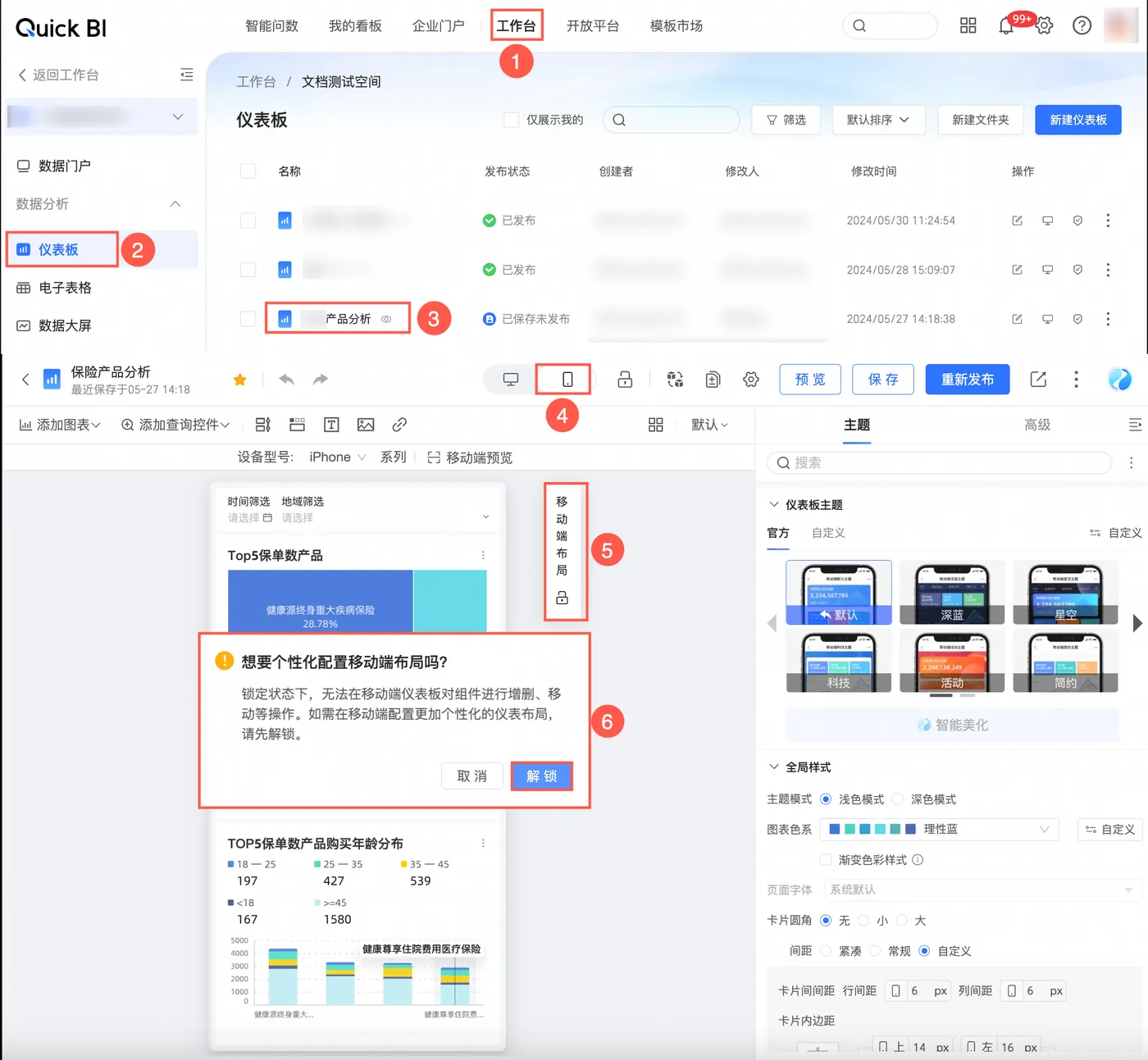Viewport: 1148px width, 1060px height.
Task: Click the 预览 button
Action: point(810,380)
